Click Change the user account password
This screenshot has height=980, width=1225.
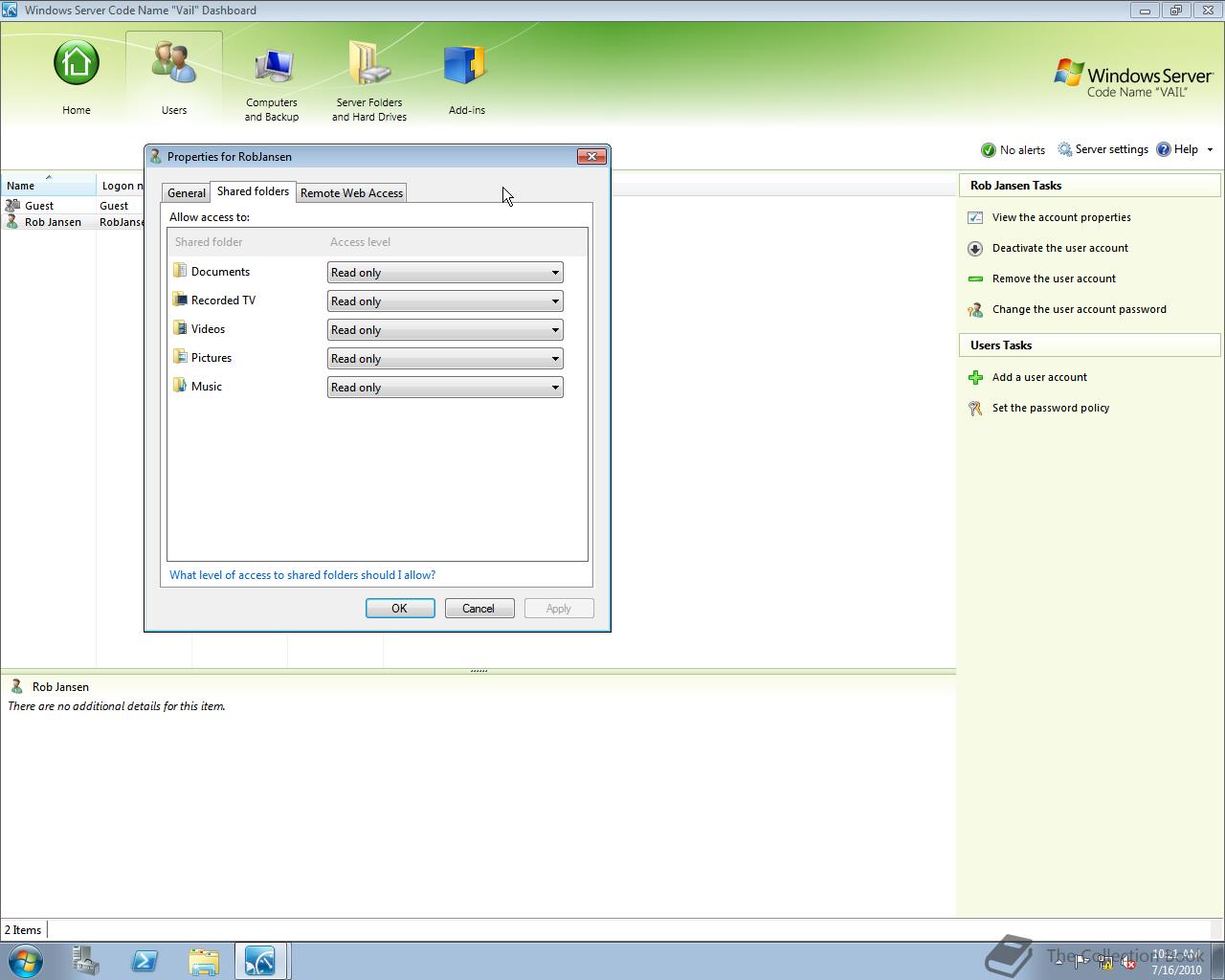(x=1079, y=309)
